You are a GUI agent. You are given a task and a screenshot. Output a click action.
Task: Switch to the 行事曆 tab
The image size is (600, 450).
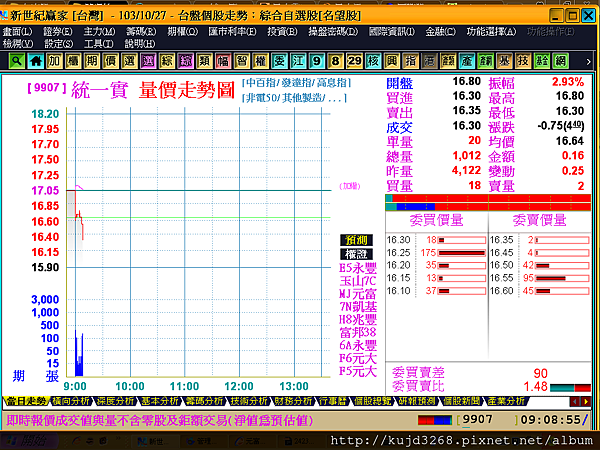[333, 401]
